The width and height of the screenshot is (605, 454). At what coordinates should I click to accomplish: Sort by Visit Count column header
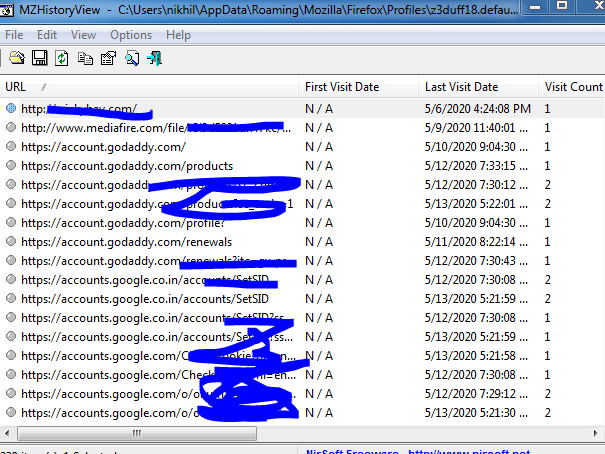[x=572, y=87]
